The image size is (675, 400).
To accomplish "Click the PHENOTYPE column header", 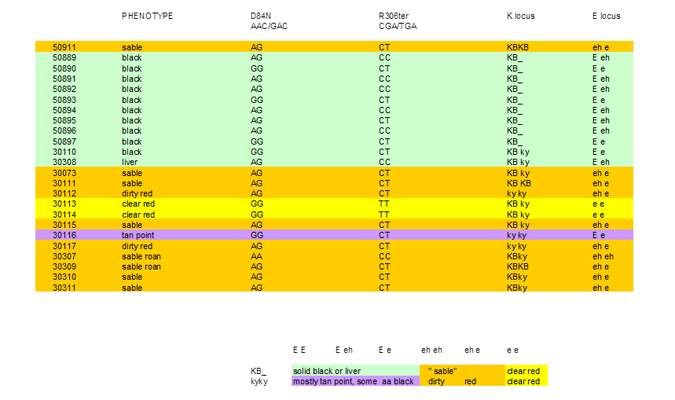I will tap(147, 16).
